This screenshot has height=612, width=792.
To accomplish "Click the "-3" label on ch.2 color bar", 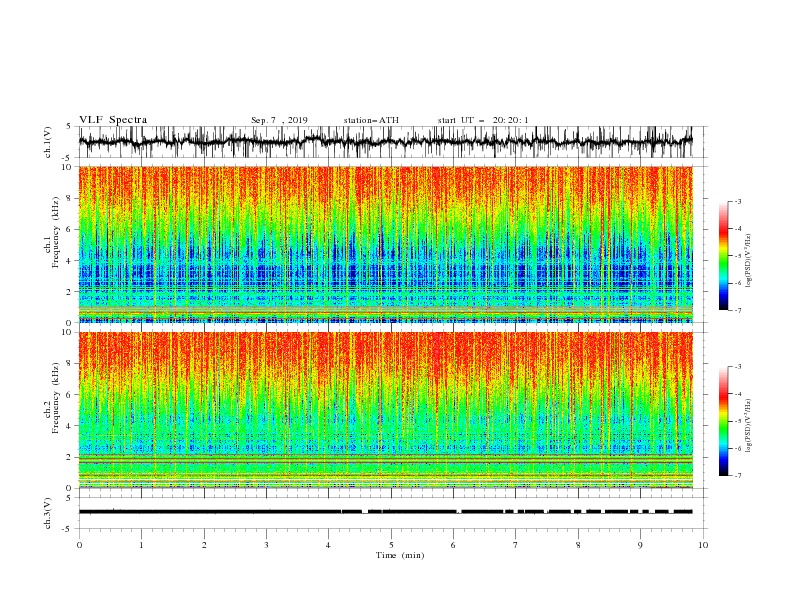I will [738, 367].
